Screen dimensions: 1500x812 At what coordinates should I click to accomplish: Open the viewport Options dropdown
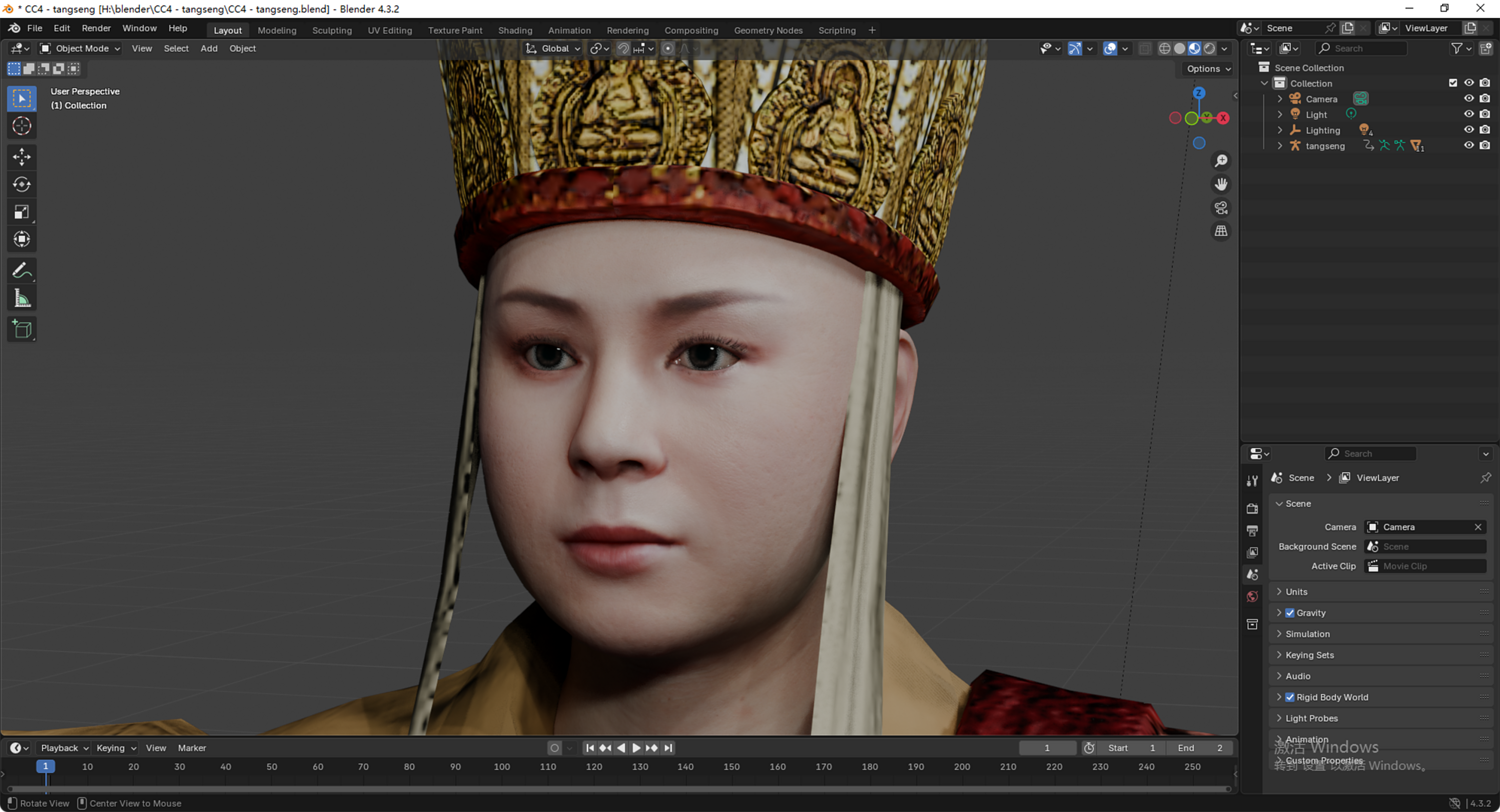(1208, 69)
